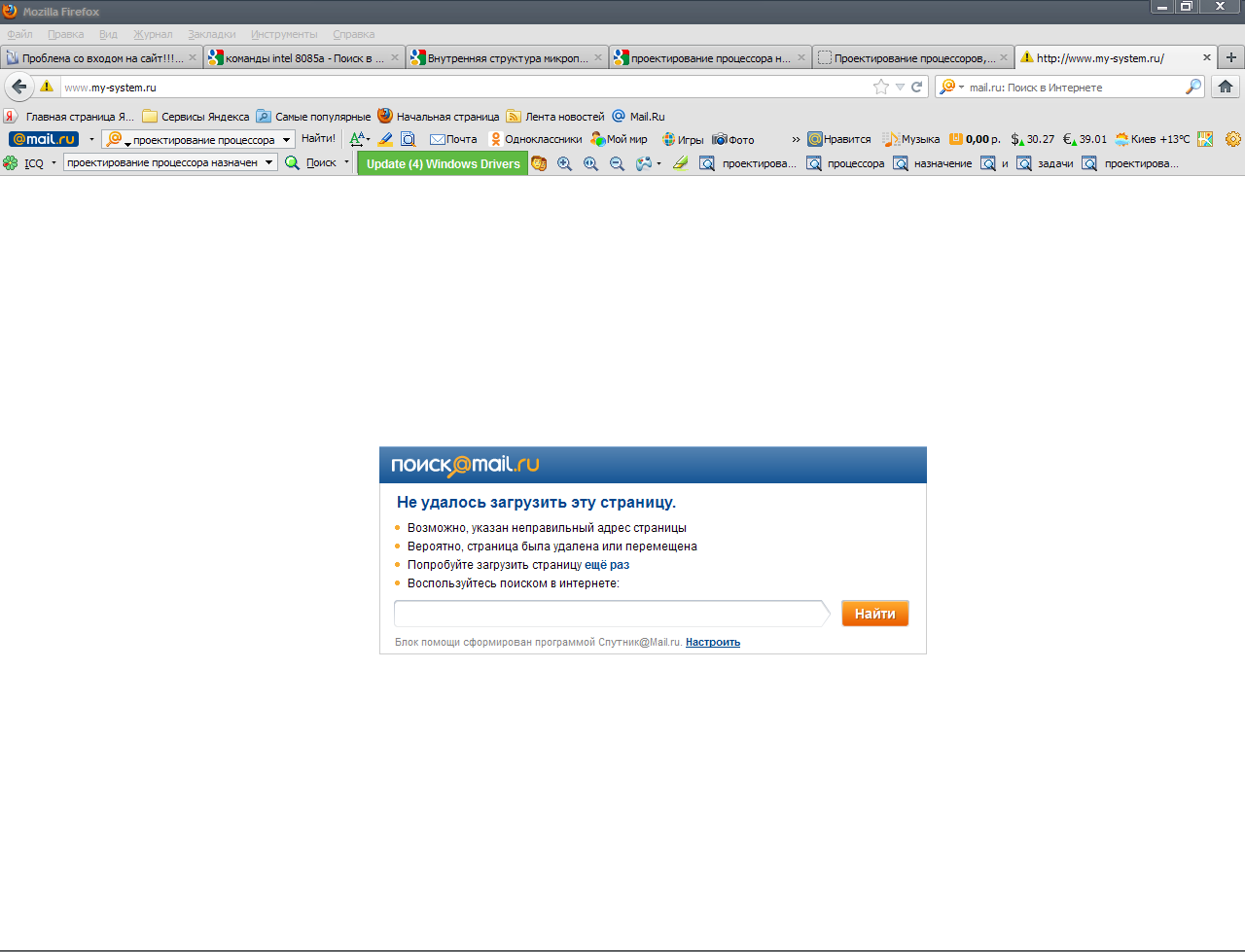
Task: Open the Закладки menu
Action: (x=211, y=34)
